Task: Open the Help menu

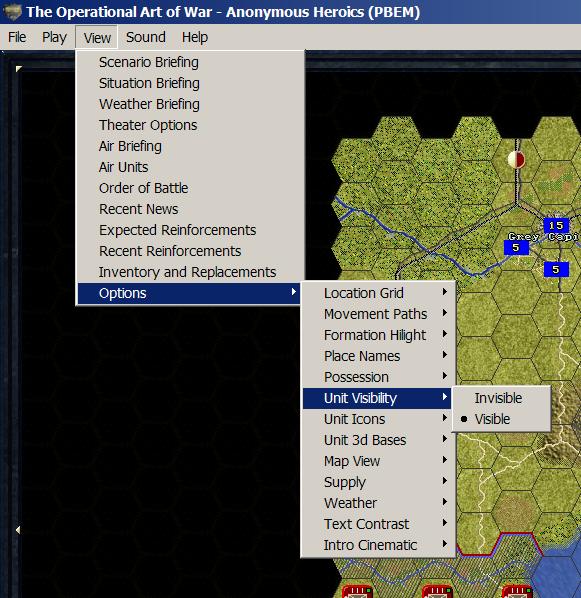Action: click(195, 37)
